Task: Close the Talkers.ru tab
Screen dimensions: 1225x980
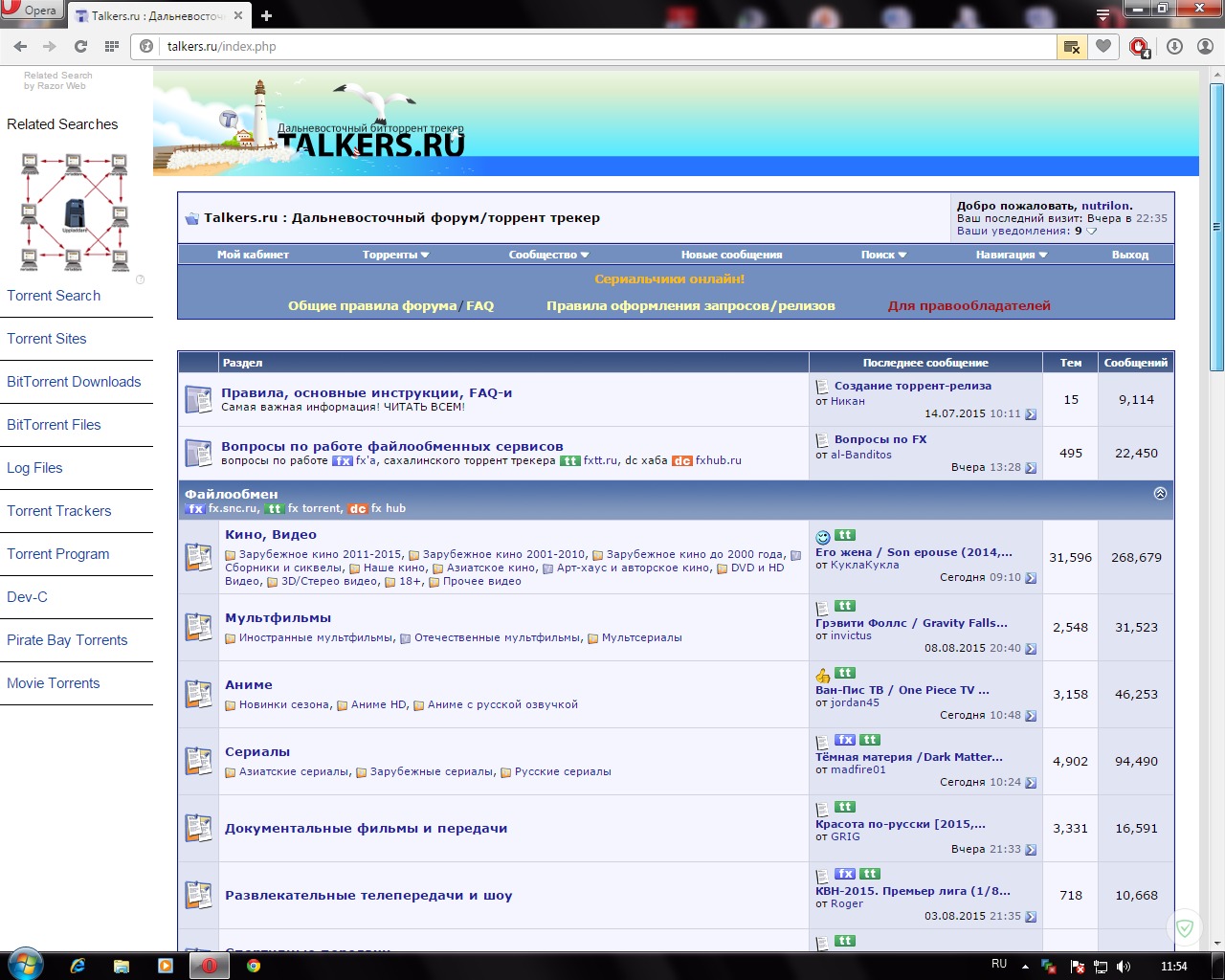Action: [239, 15]
